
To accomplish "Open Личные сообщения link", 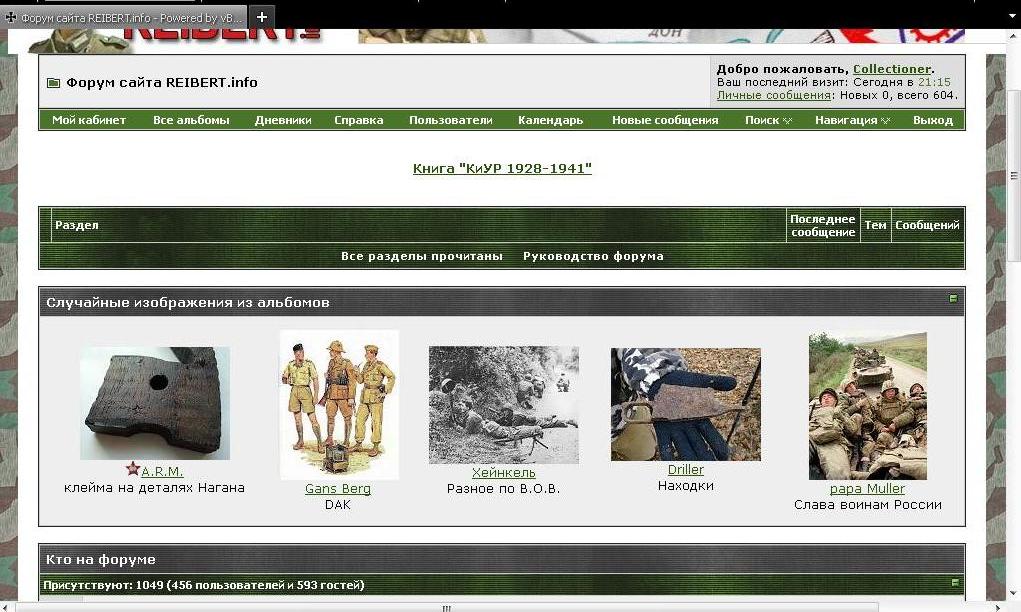I will (x=774, y=95).
